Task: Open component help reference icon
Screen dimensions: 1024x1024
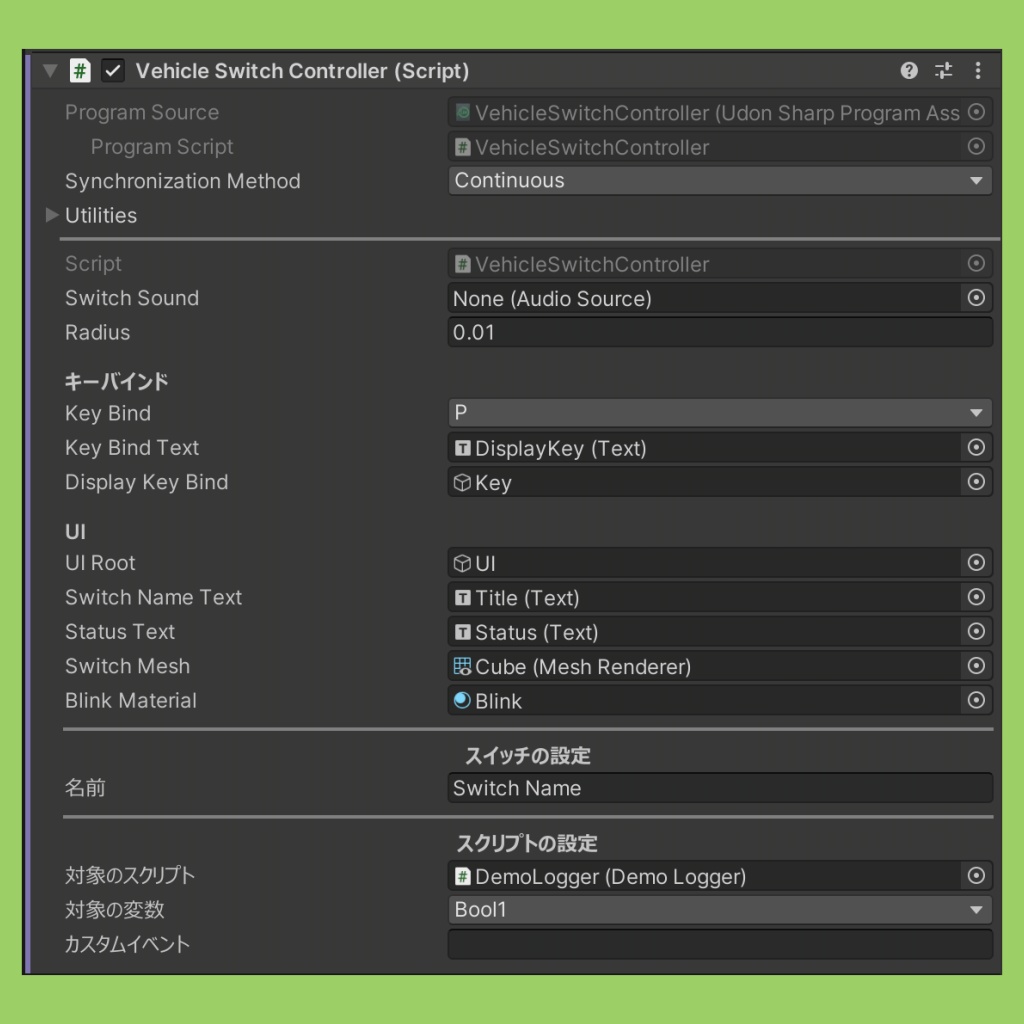Action: [x=909, y=70]
